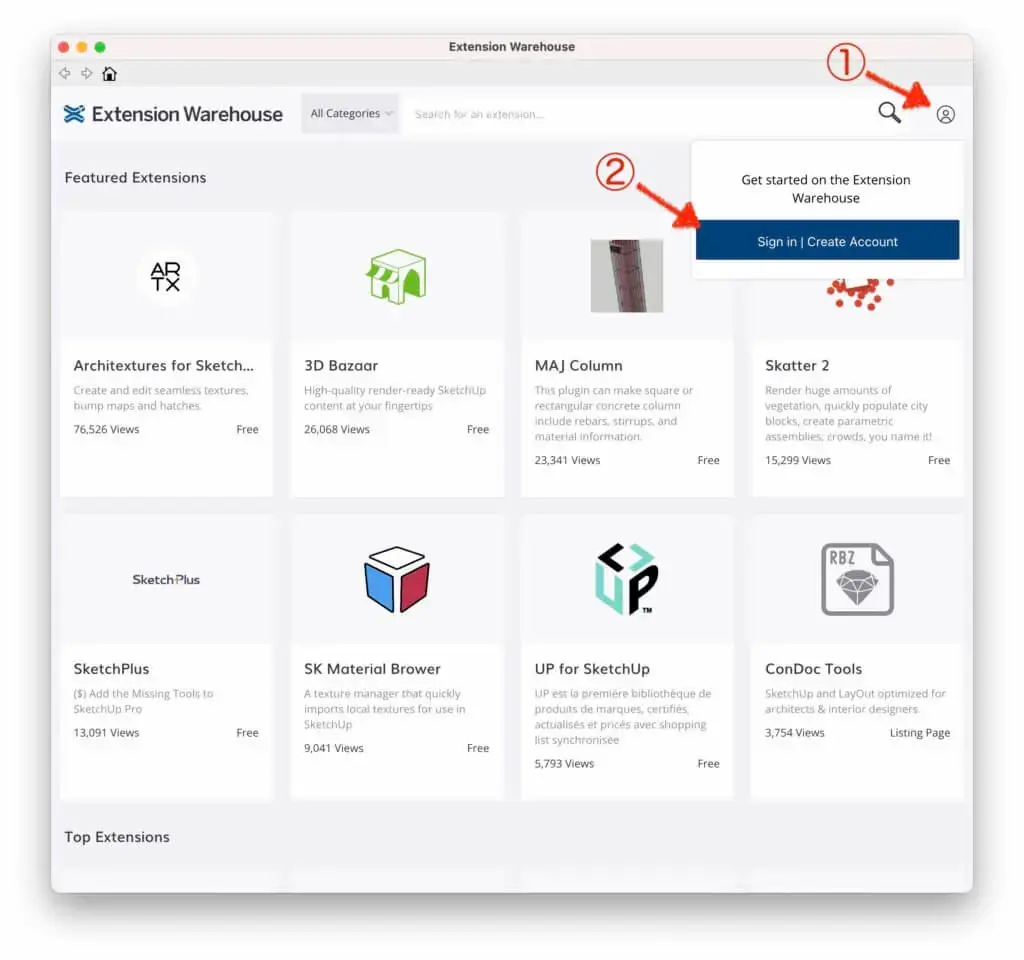Click 3,754 Views on ConDoc Tools card
Screen dimensions: 1024x960
click(794, 733)
